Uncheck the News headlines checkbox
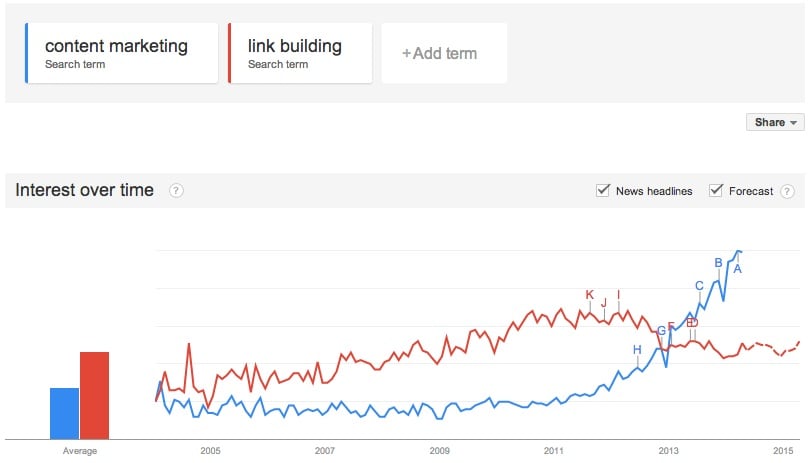The width and height of the screenshot is (811, 463). click(x=603, y=191)
